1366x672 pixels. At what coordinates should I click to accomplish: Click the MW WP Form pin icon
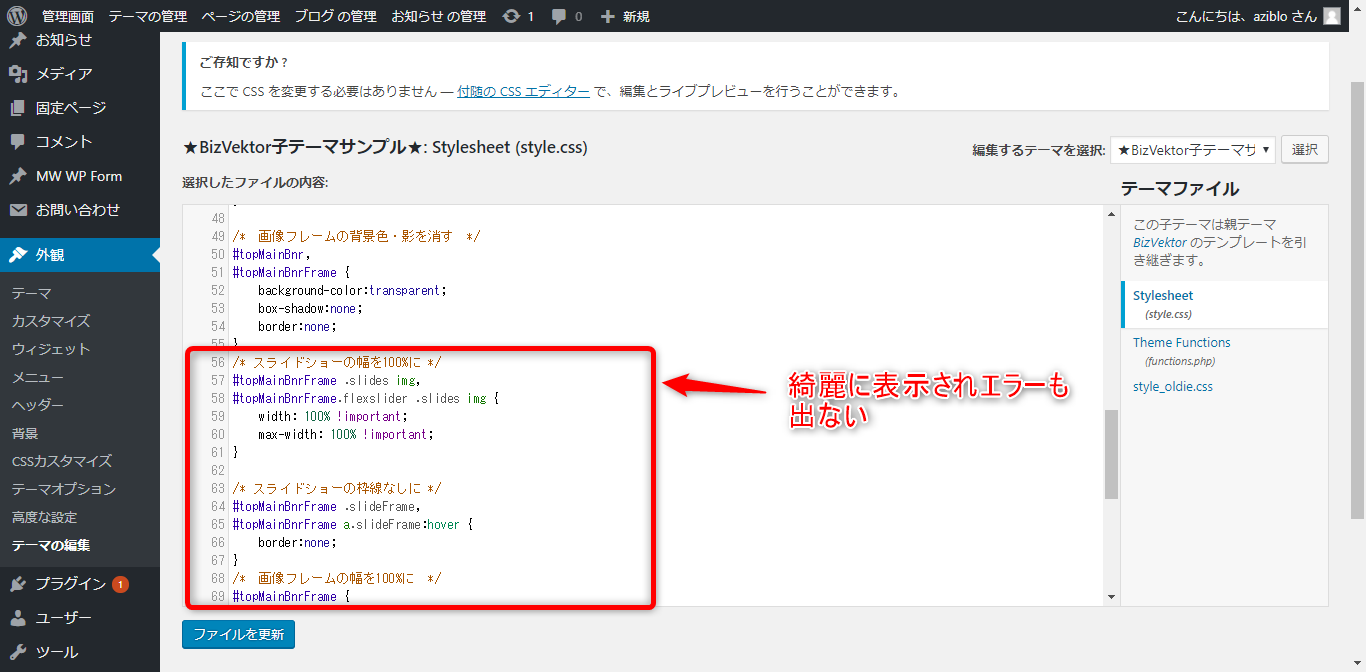18,176
